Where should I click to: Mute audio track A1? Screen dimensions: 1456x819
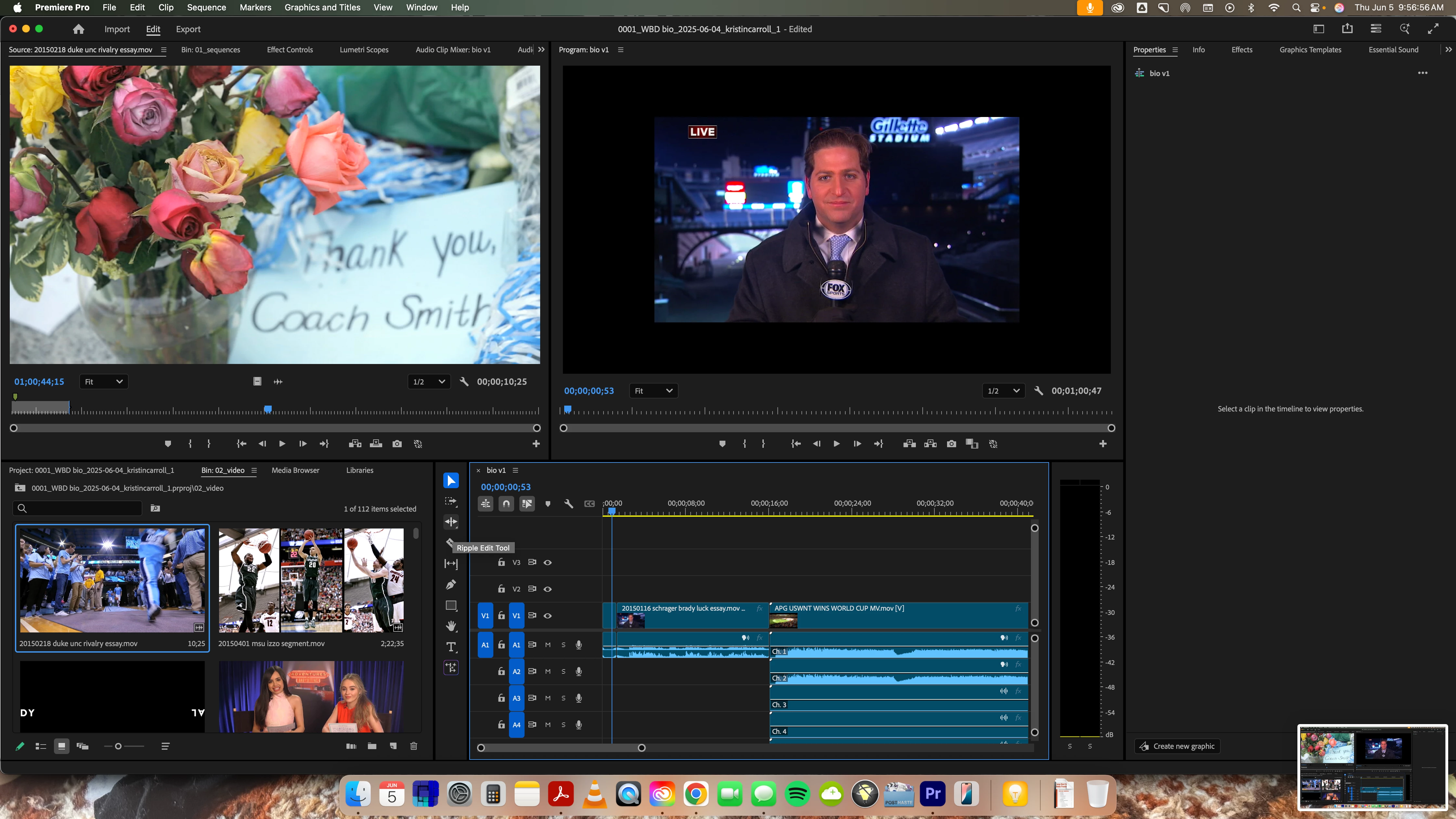(x=547, y=645)
